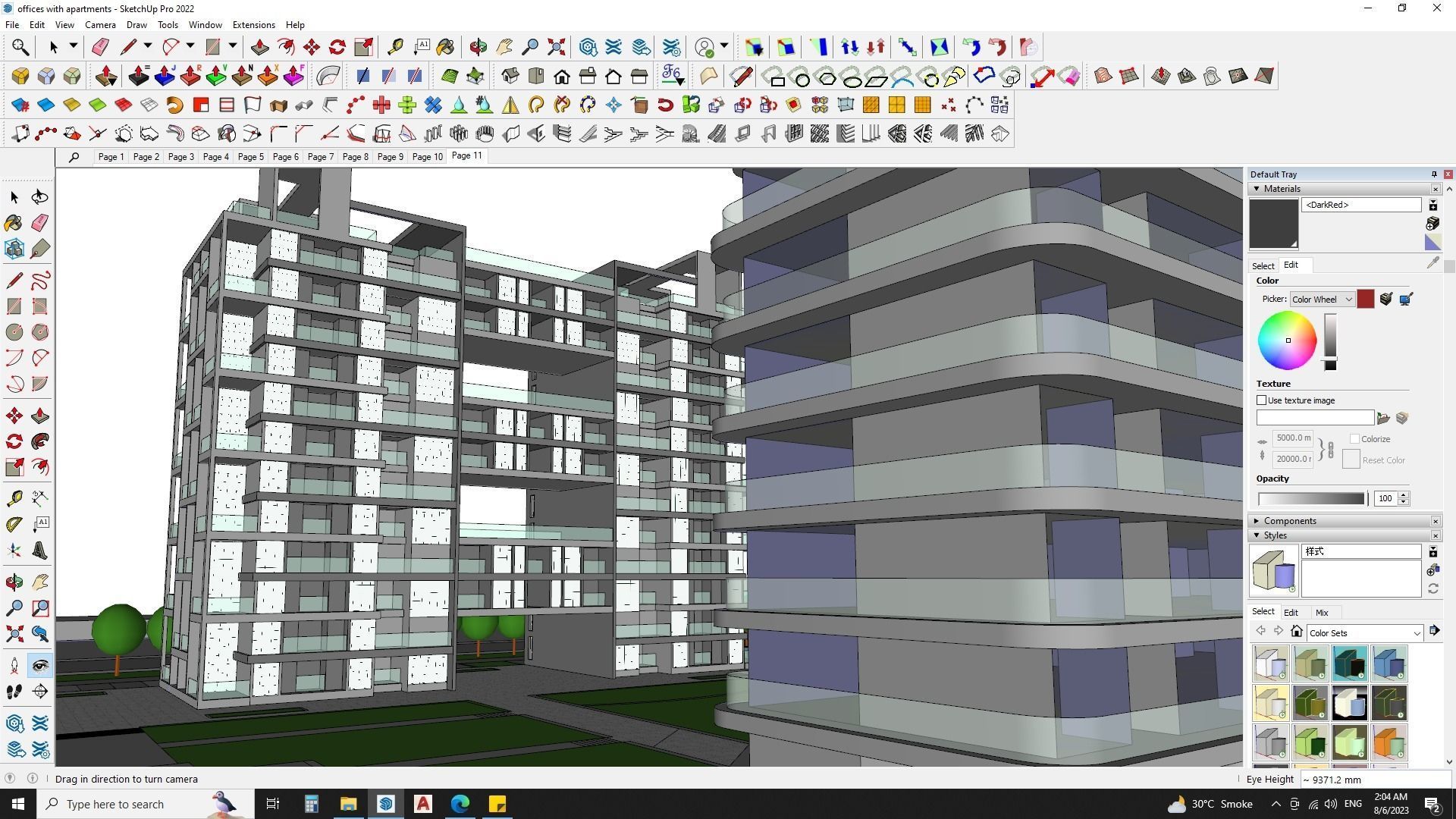
Task: Select the orange style thumbnail
Action: [x=1389, y=742]
